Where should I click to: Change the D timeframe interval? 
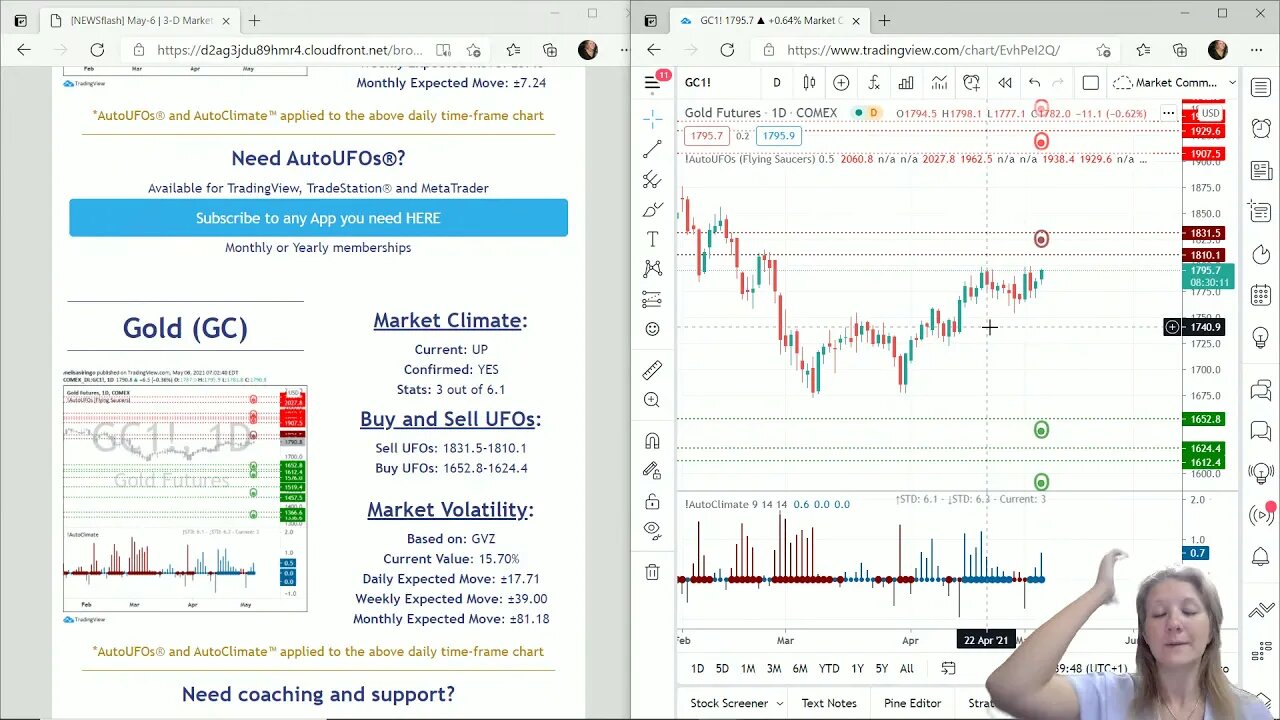(777, 83)
